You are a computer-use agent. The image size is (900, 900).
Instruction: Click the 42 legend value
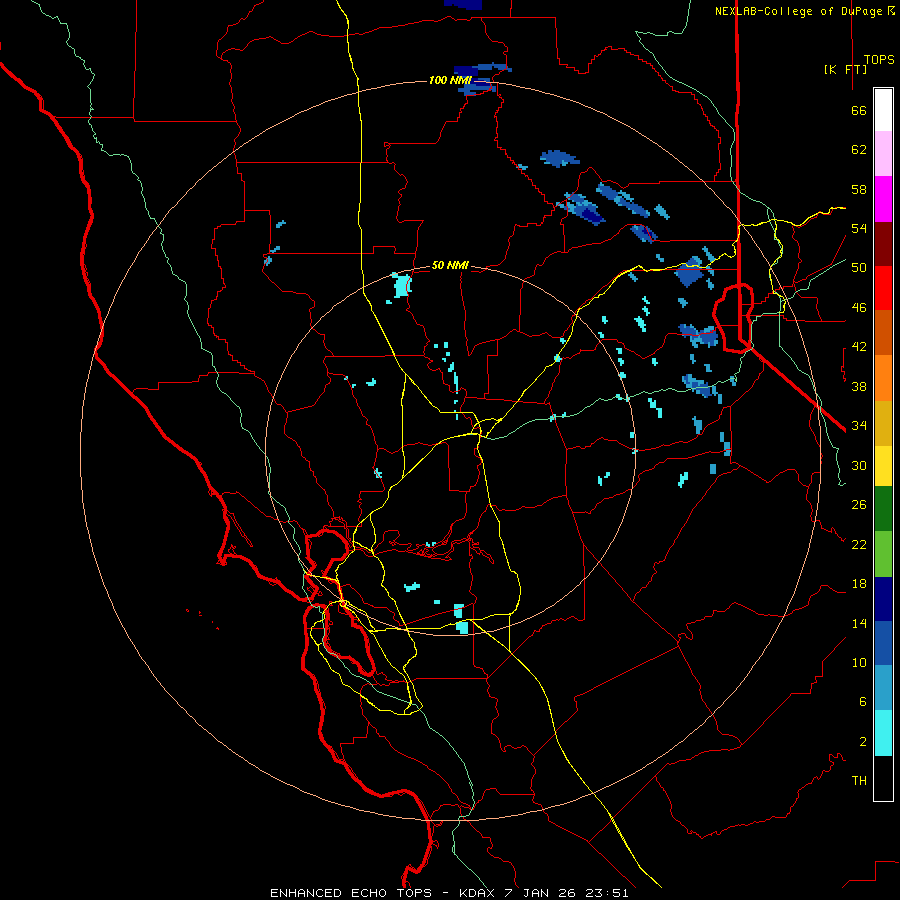coord(859,347)
